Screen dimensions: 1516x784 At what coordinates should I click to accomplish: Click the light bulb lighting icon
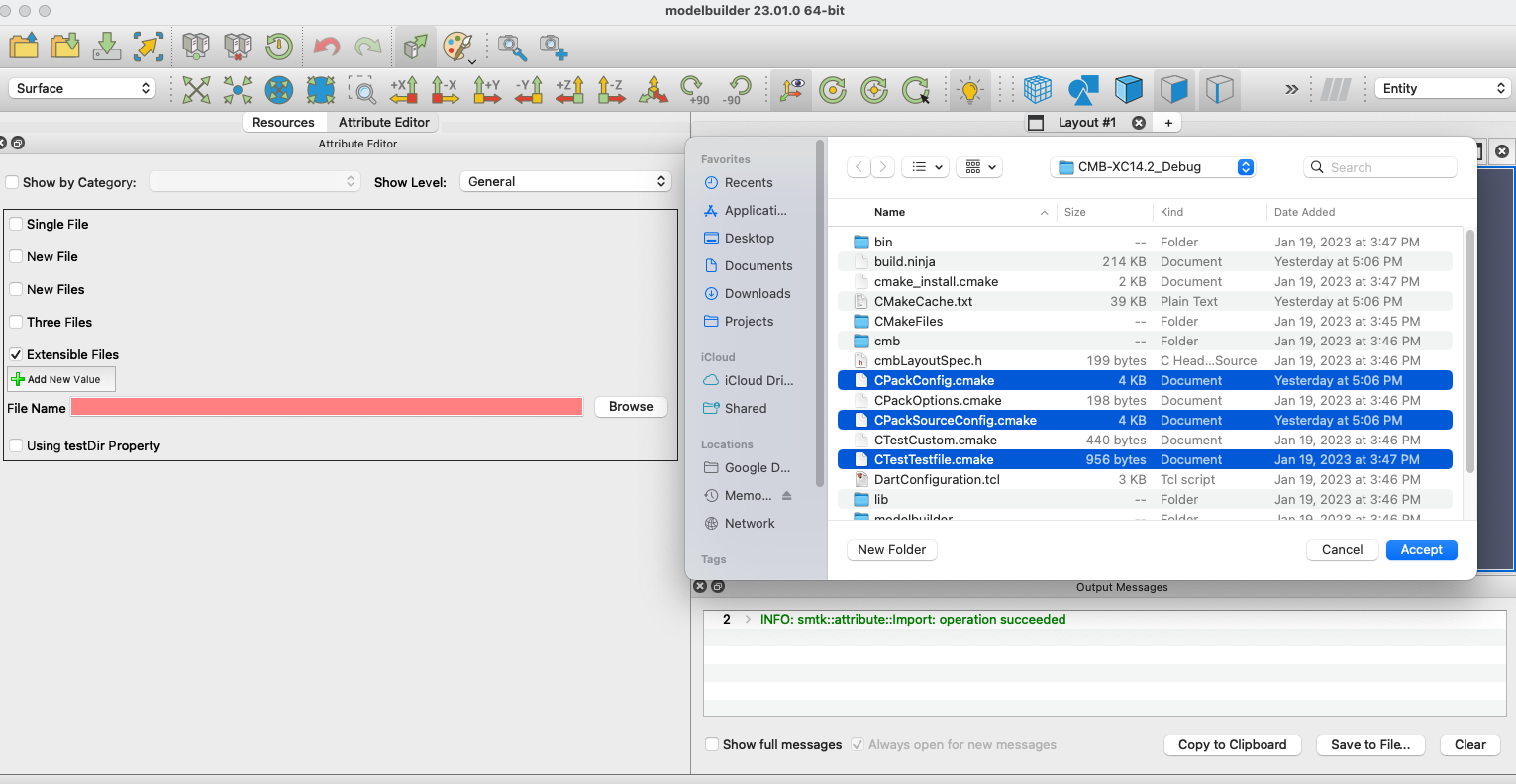click(970, 90)
